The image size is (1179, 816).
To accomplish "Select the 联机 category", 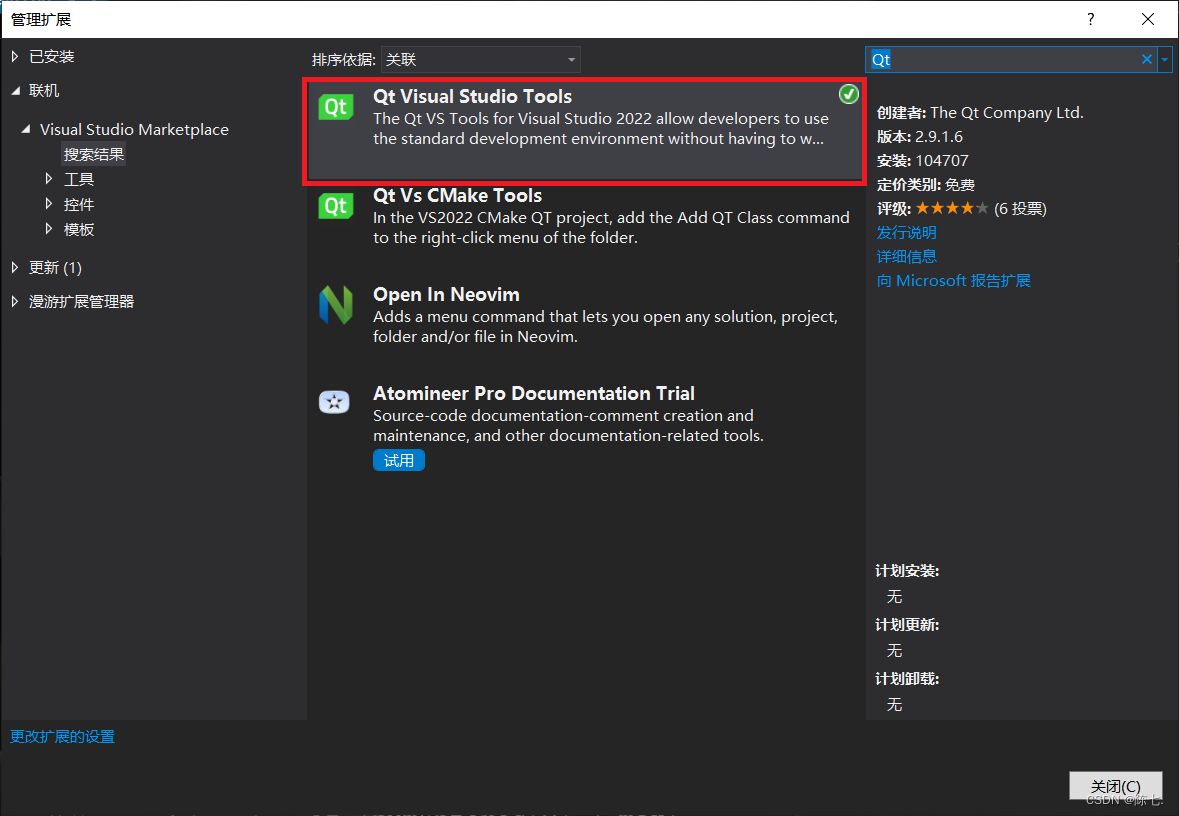I will tap(44, 91).
